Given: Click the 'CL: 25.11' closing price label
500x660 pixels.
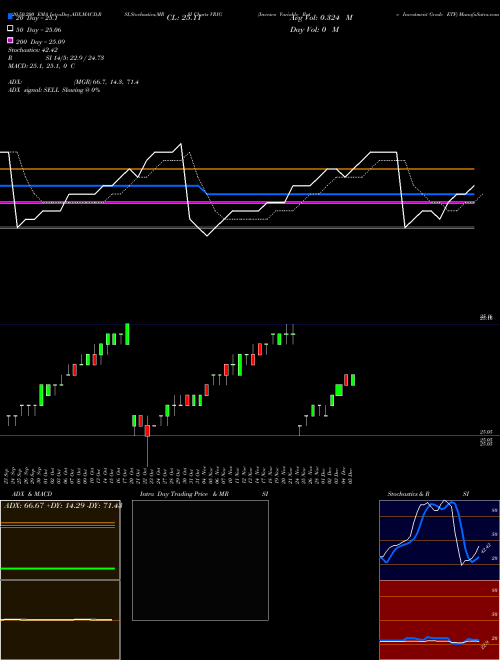Looking at the screenshot, I should [x=184, y=18].
